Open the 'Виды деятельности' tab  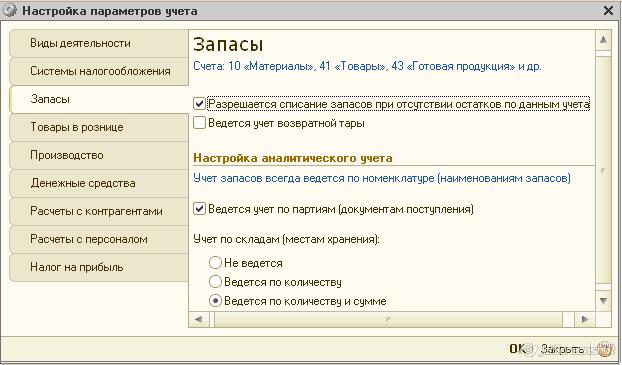point(99,43)
